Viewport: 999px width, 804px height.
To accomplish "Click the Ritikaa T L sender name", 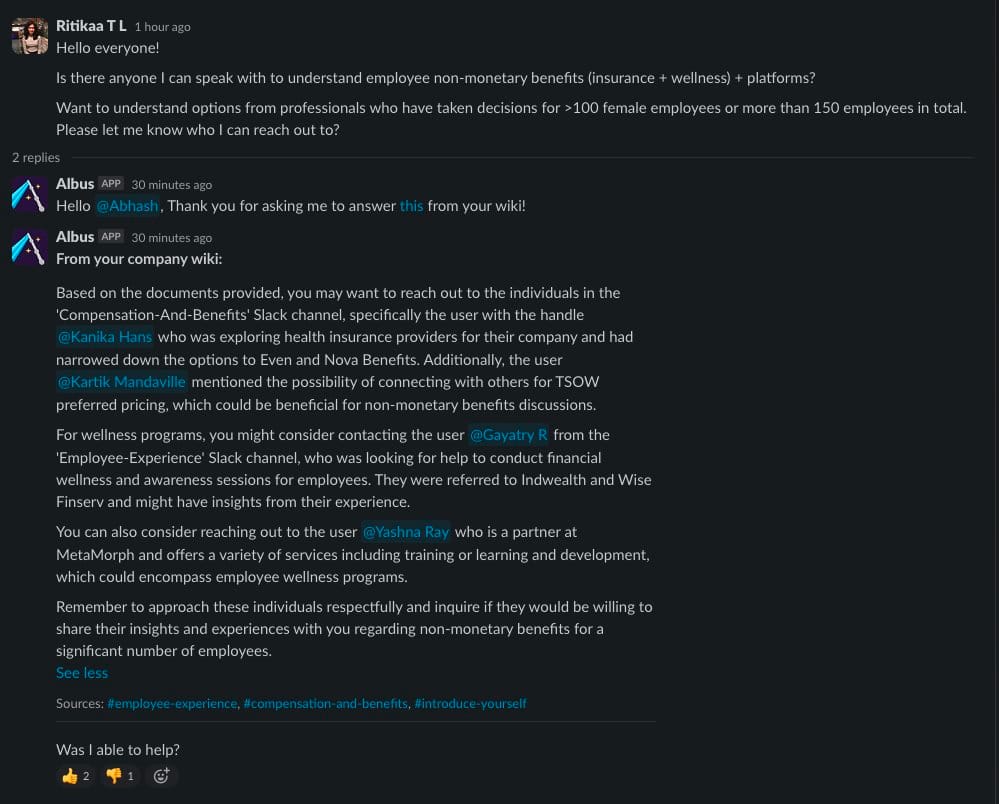I will coord(91,26).
